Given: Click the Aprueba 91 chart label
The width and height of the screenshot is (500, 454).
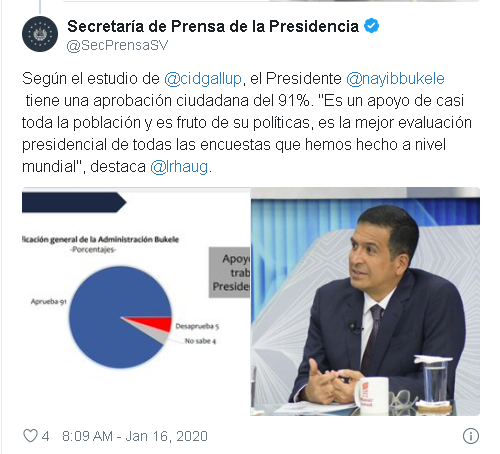Looking at the screenshot, I should point(49,302).
